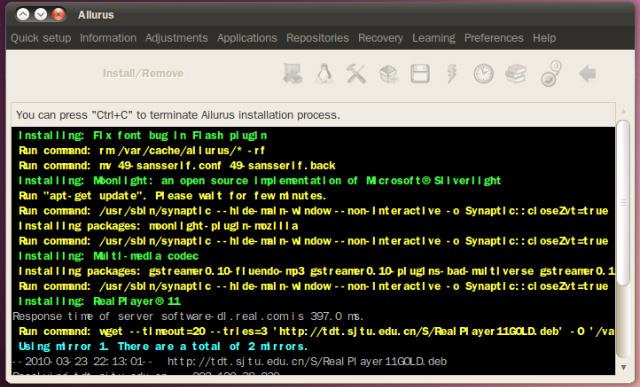Open the Help menu
The width and height of the screenshot is (640, 387).
pos(544,38)
